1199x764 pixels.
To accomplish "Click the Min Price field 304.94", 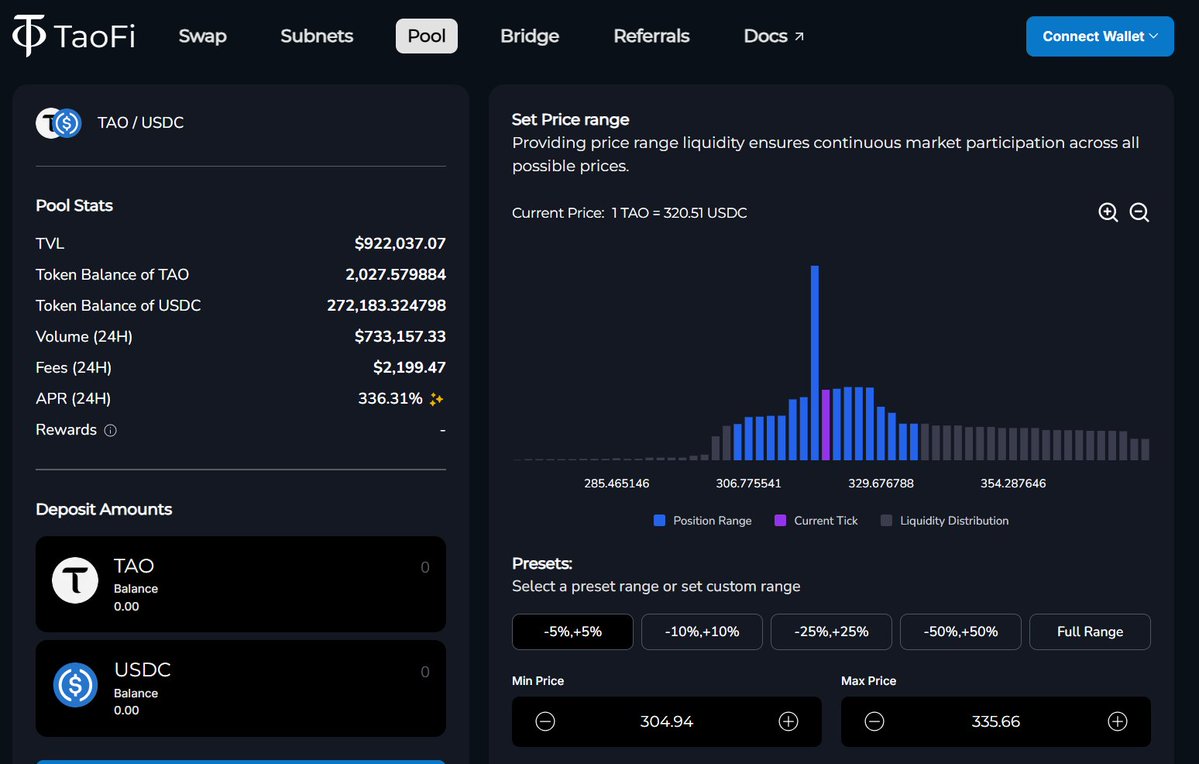I will tap(667, 721).
